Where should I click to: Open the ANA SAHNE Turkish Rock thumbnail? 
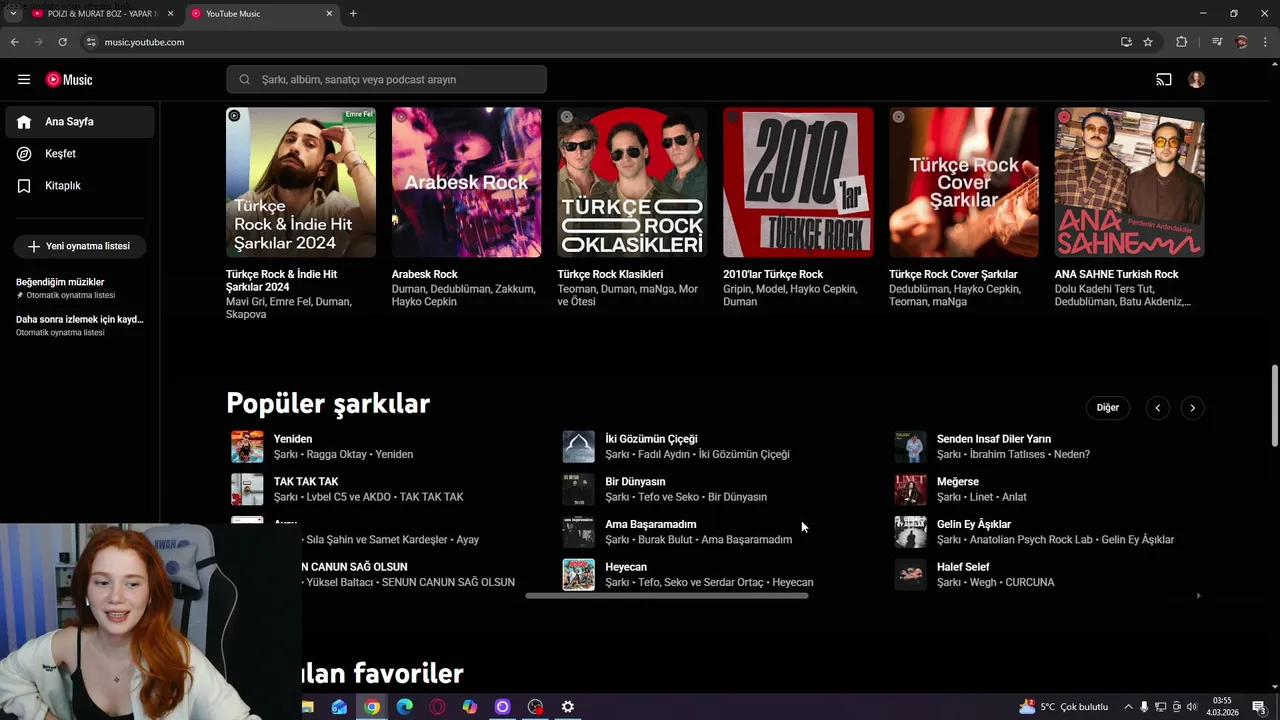tap(1130, 183)
